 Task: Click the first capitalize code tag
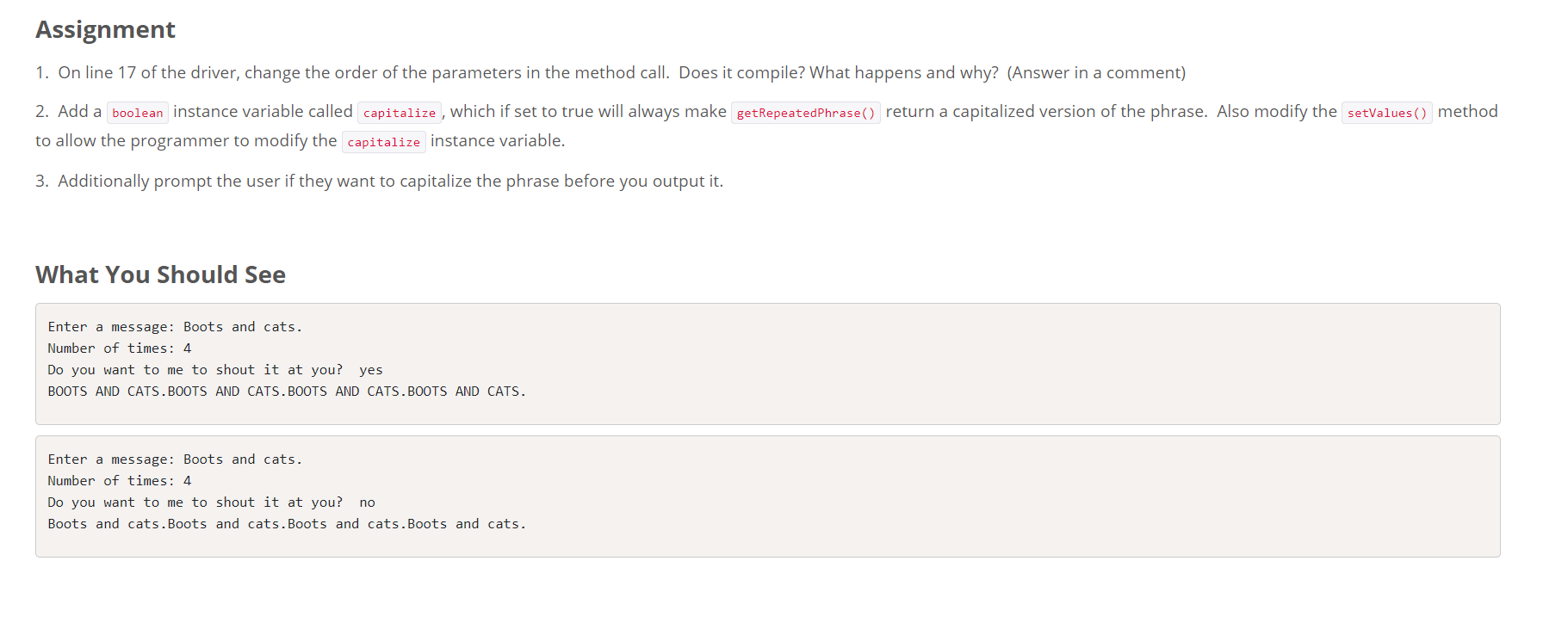click(x=400, y=113)
